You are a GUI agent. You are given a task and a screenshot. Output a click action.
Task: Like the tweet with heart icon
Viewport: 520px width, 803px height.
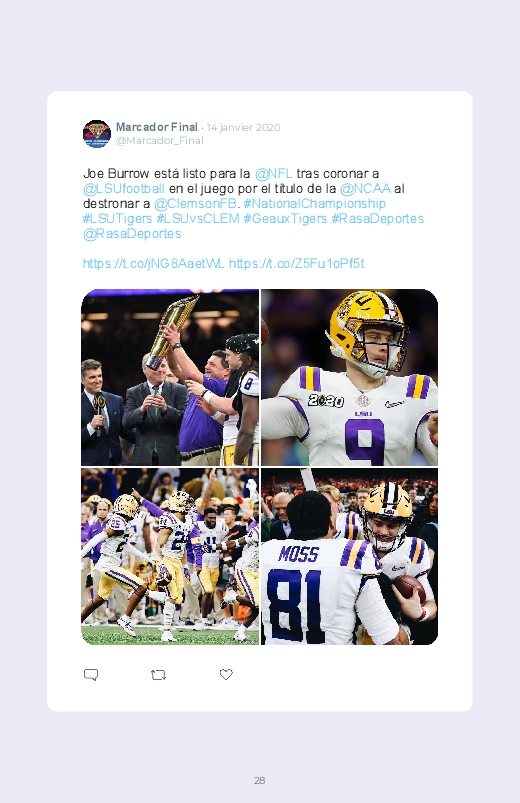pyautogui.click(x=226, y=674)
